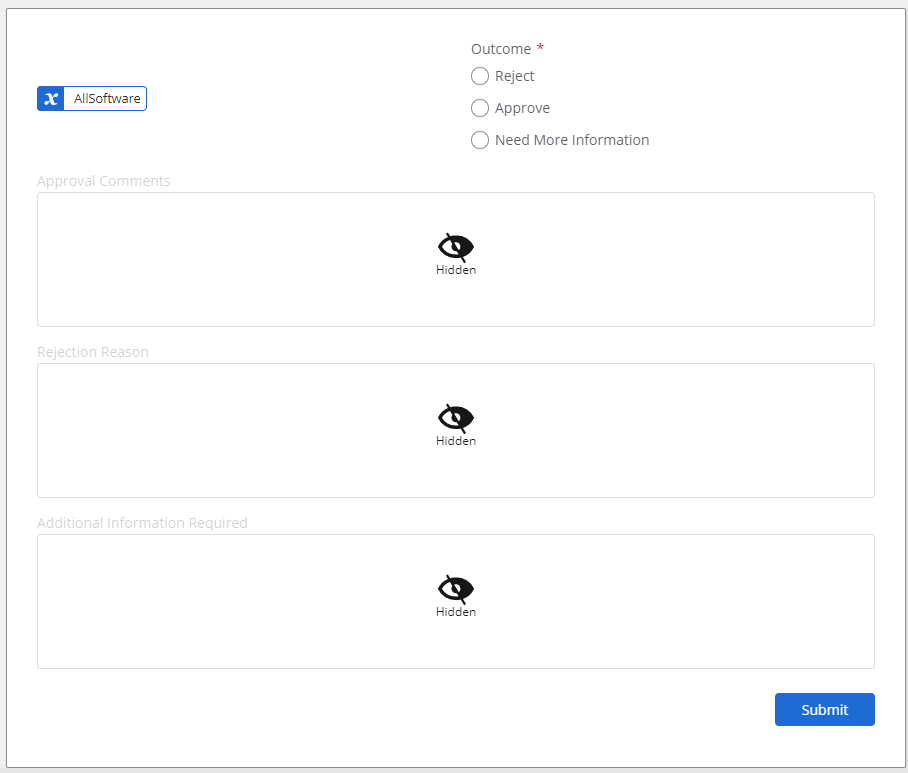Focus the Rejection Reason text box
Screen dimensions: 908x773
[x=456, y=430]
